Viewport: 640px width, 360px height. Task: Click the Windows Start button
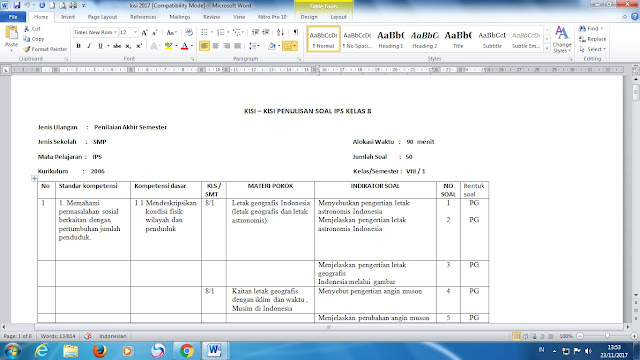point(12,351)
